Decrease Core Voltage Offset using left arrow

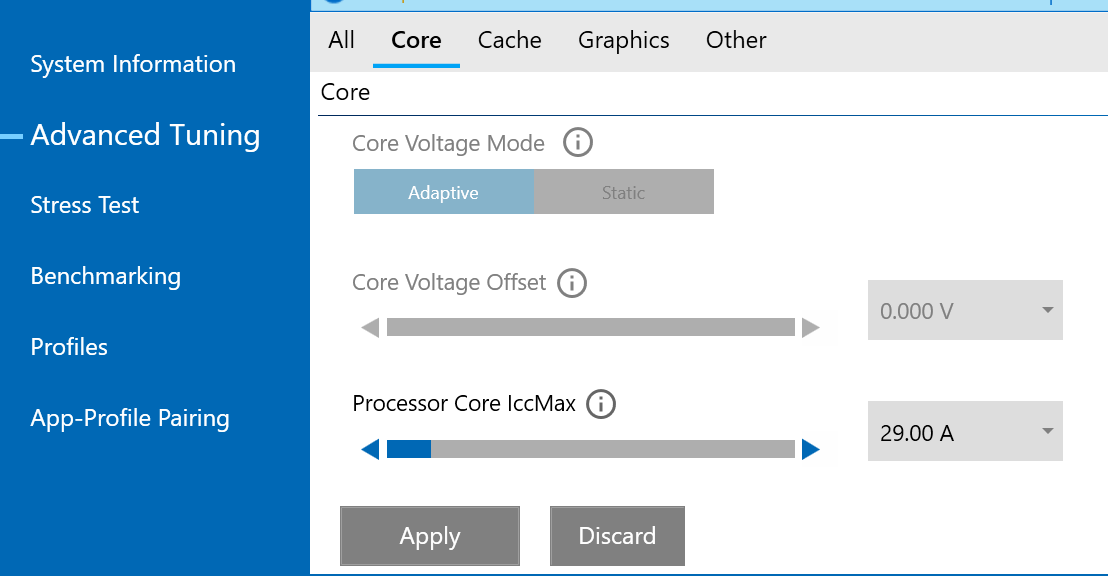pyautogui.click(x=369, y=326)
